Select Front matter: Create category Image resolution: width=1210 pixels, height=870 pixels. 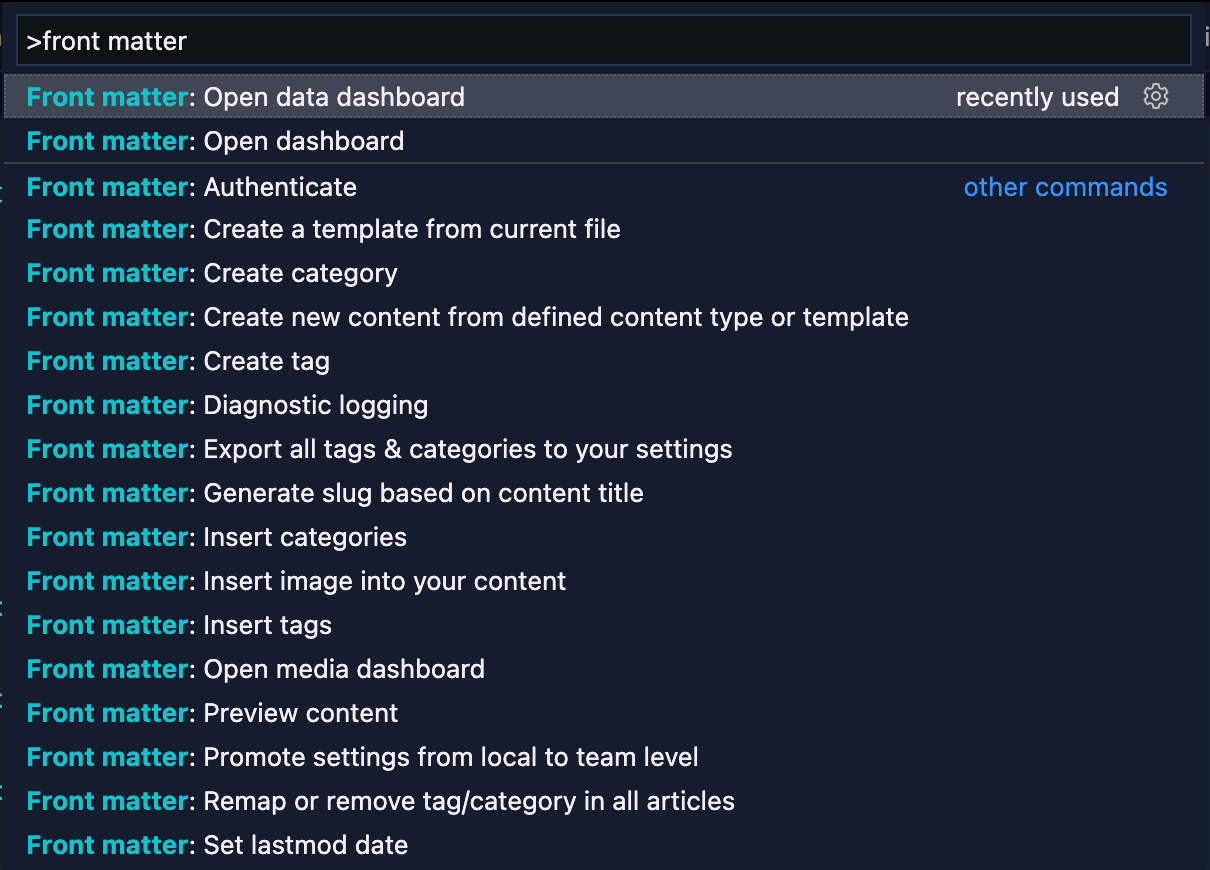[x=300, y=273]
